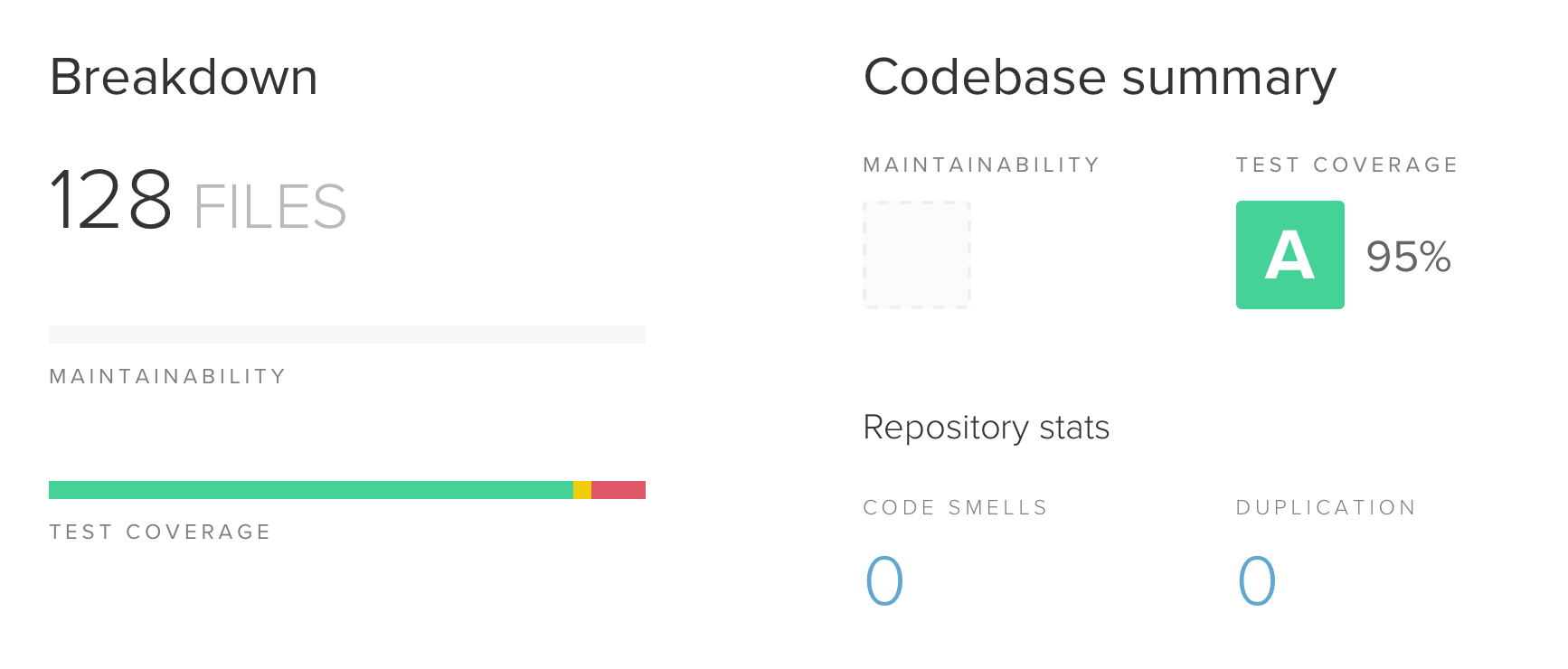Open the Codebase summary section

point(1100,77)
